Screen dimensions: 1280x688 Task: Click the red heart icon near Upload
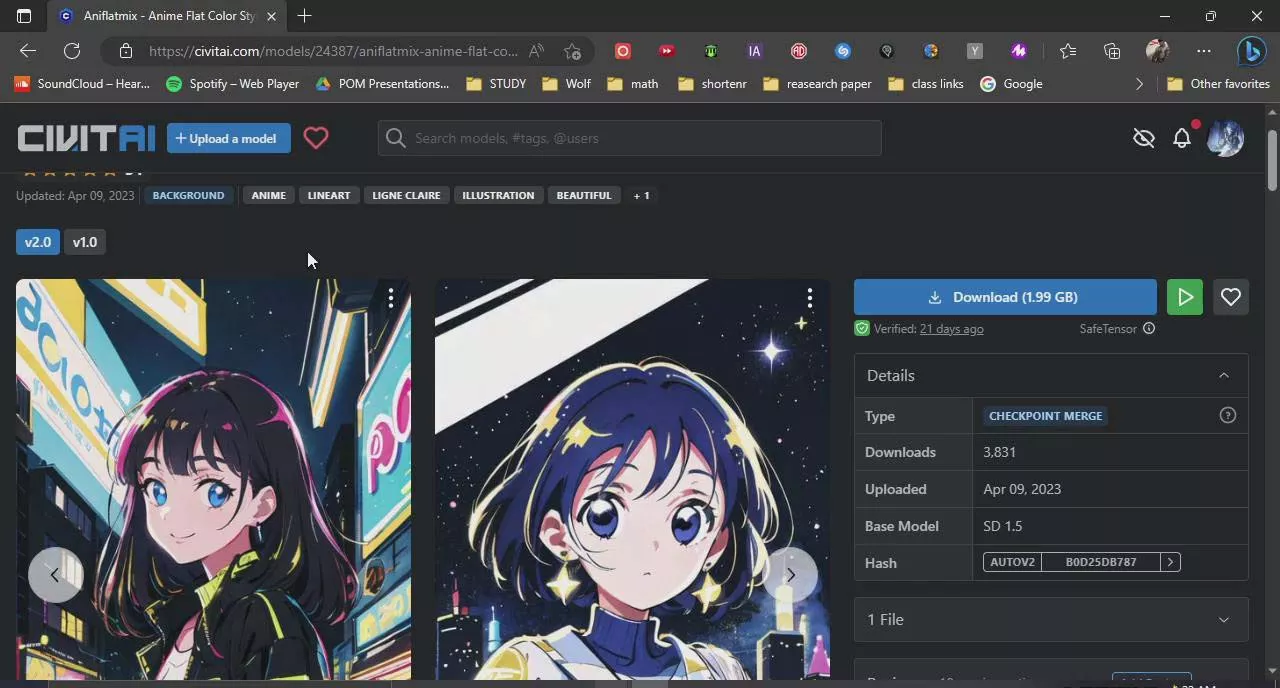316,138
